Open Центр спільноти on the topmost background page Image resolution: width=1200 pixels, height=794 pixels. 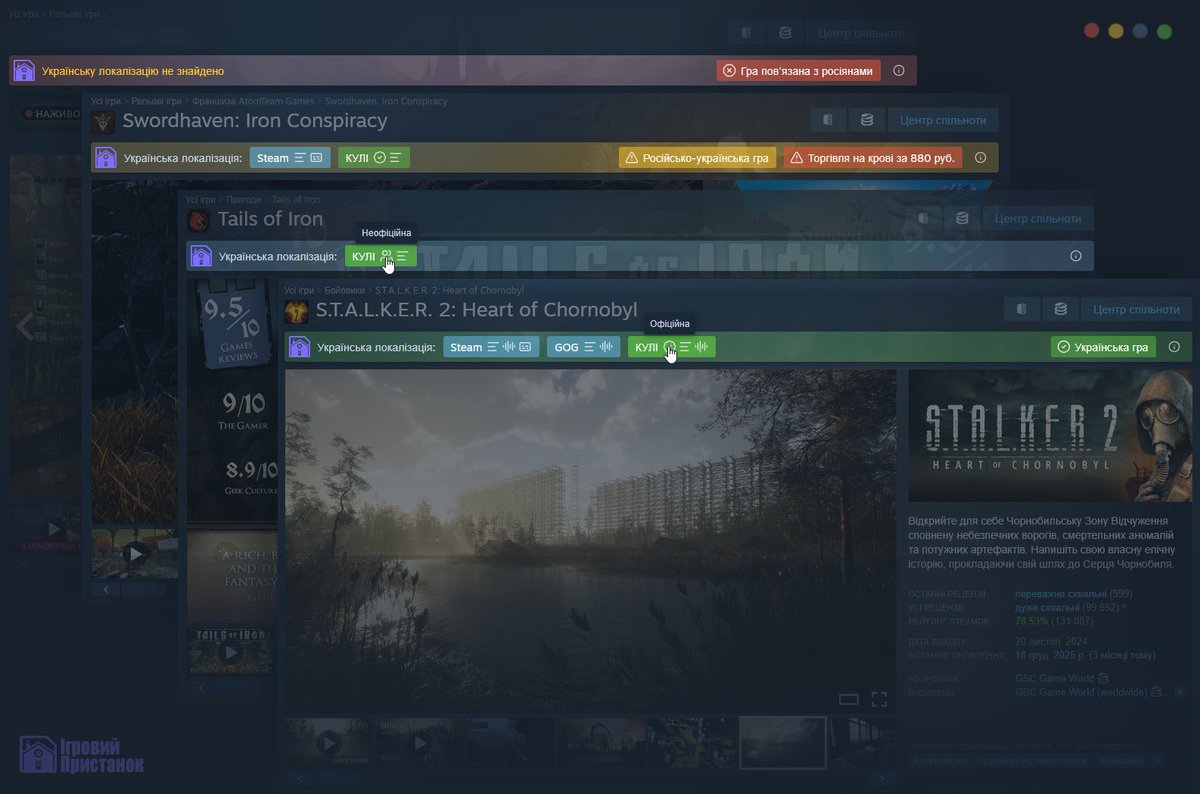pos(861,33)
